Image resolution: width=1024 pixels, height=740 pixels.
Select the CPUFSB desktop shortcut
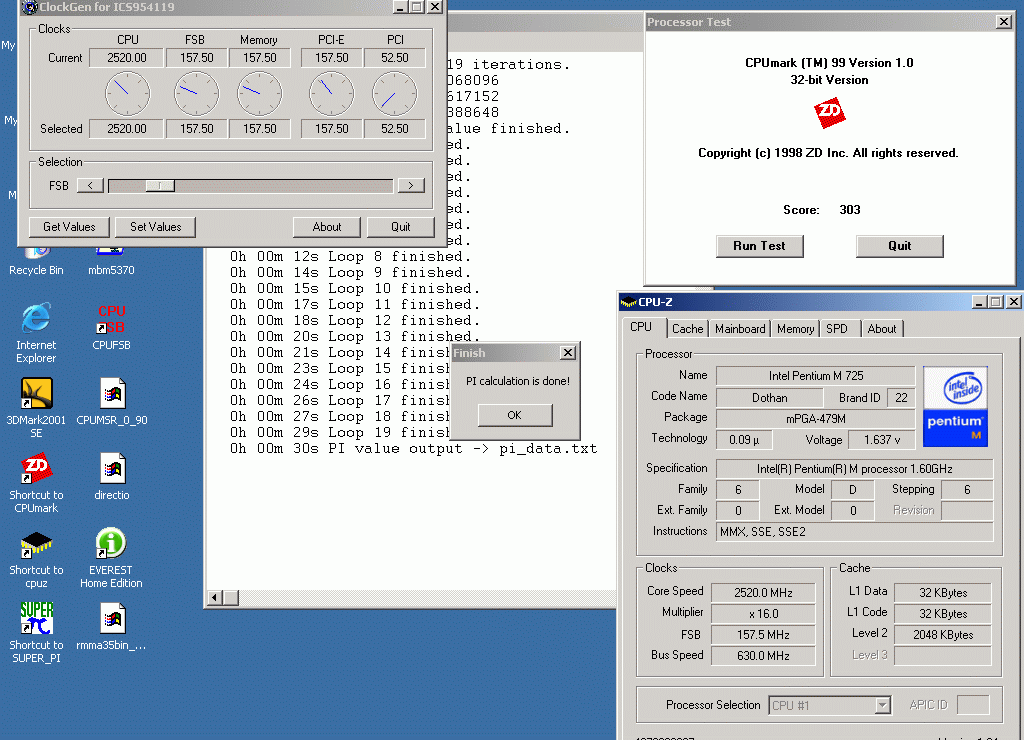[x=111, y=327]
